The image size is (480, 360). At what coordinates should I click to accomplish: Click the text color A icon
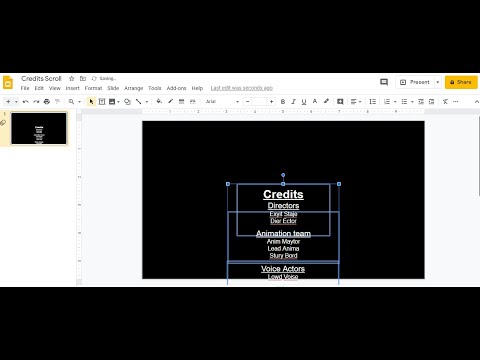click(315, 101)
